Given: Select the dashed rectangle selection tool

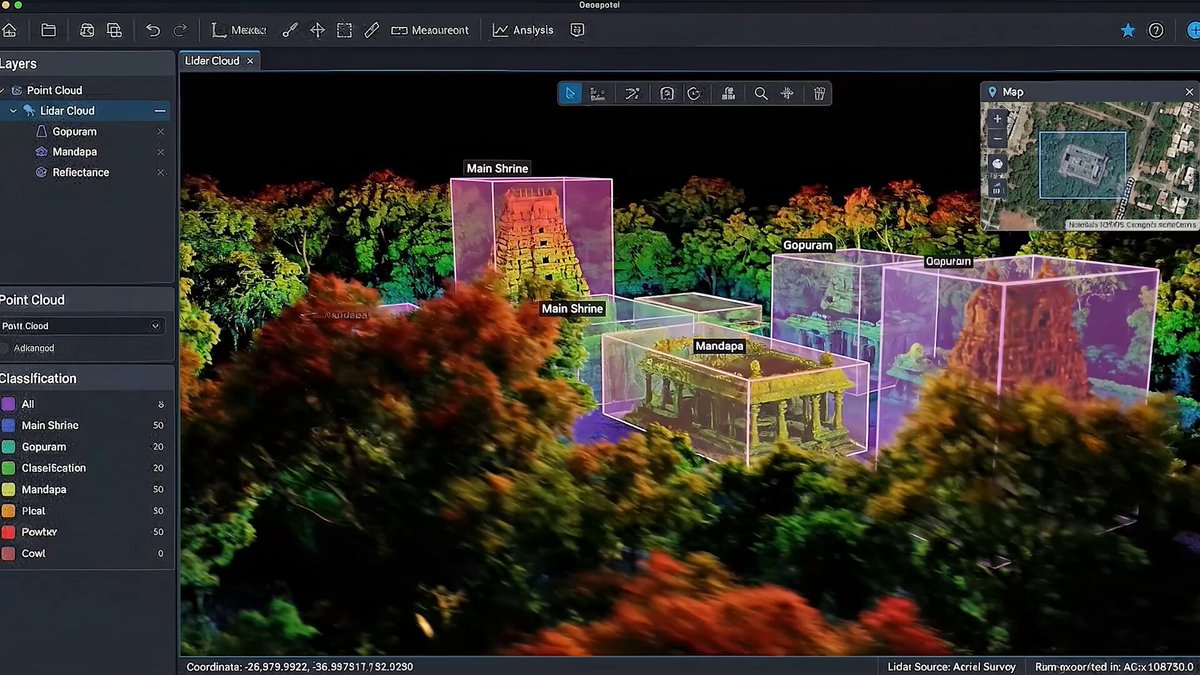Looking at the screenshot, I should tap(344, 30).
